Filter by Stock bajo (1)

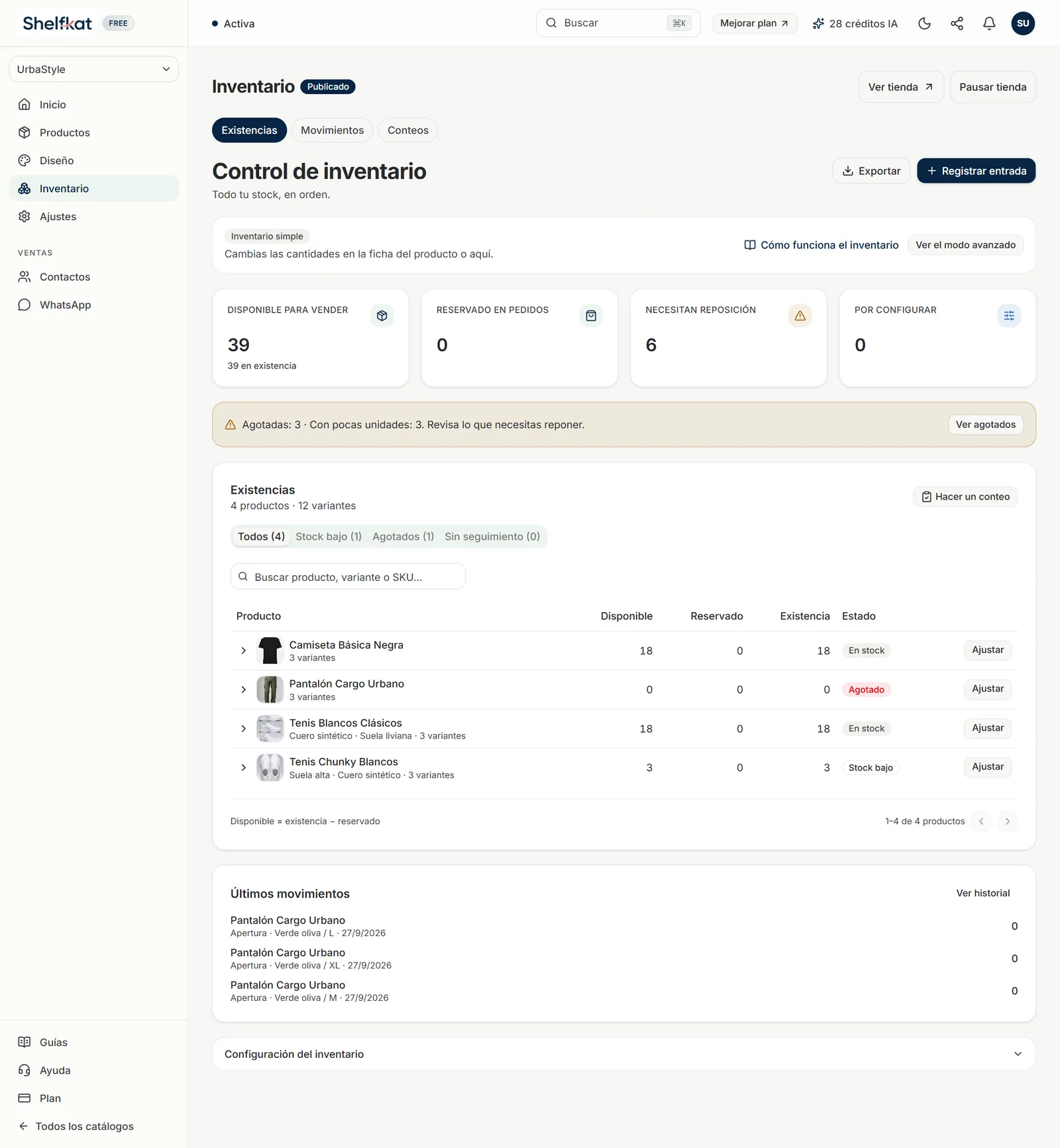coord(329,537)
